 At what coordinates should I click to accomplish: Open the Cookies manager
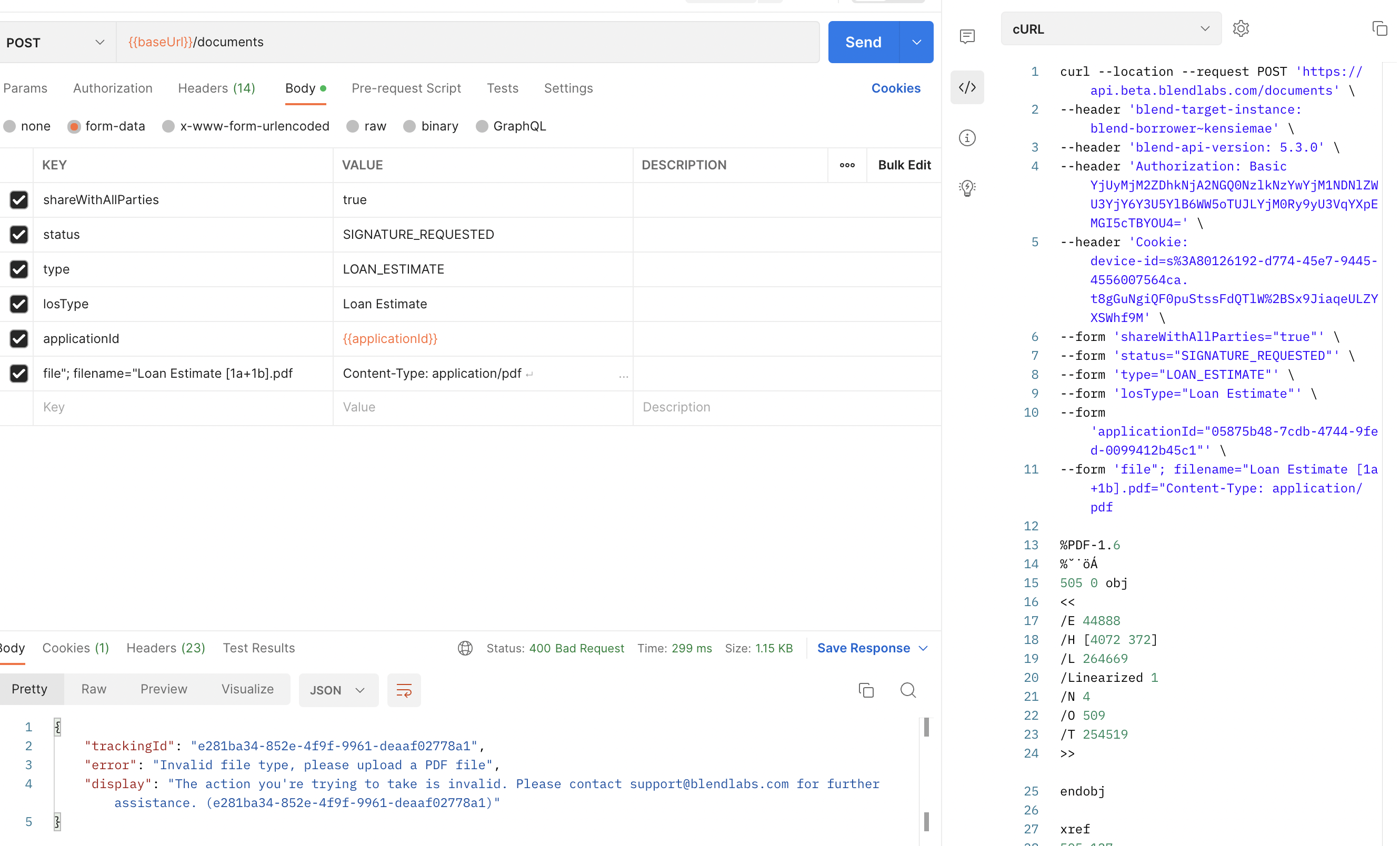pos(895,88)
